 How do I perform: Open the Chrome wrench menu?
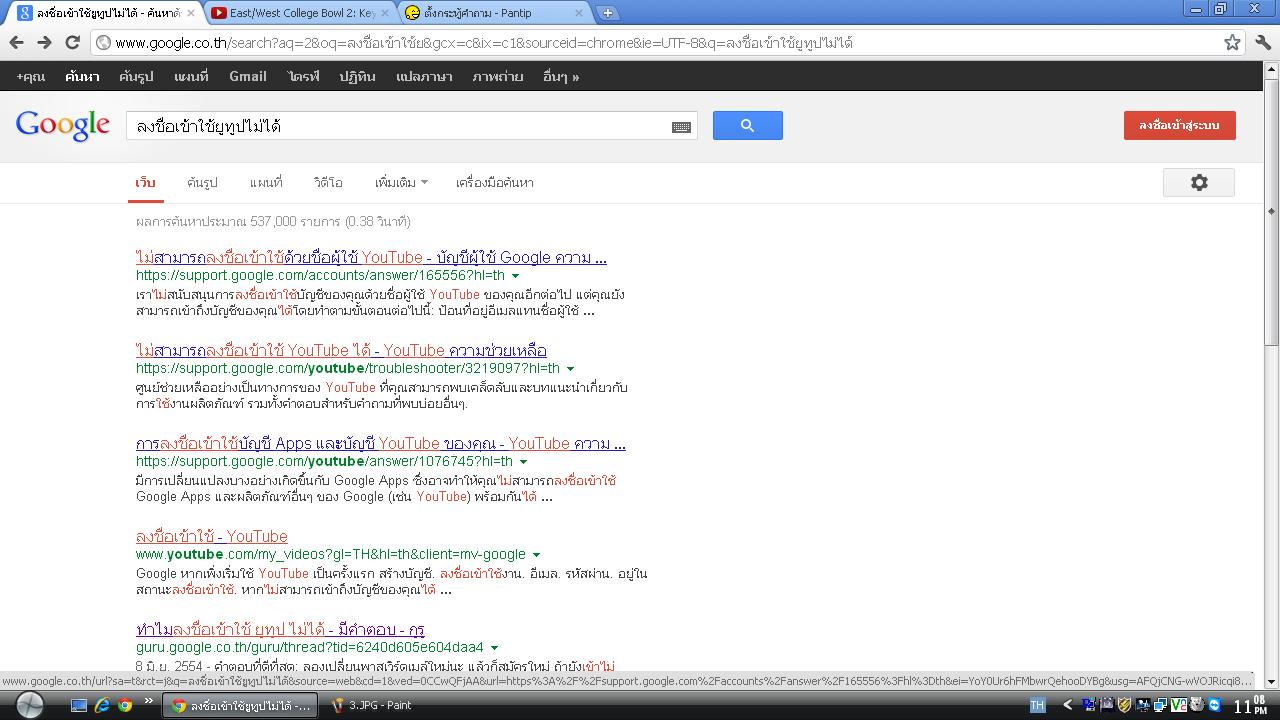[1262, 43]
